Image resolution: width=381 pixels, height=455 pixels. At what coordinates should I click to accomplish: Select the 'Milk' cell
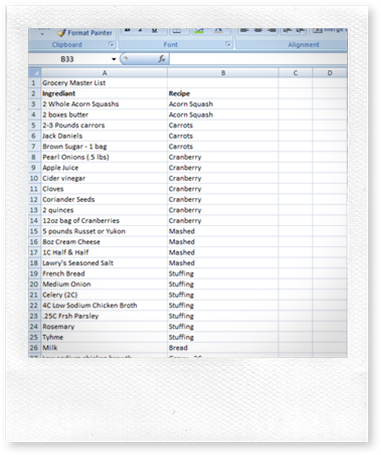tap(104, 348)
